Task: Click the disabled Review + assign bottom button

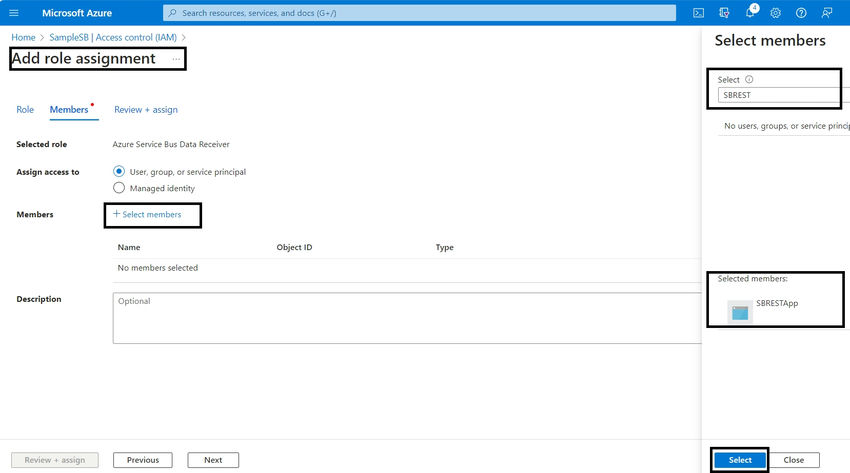Action: tap(55, 460)
